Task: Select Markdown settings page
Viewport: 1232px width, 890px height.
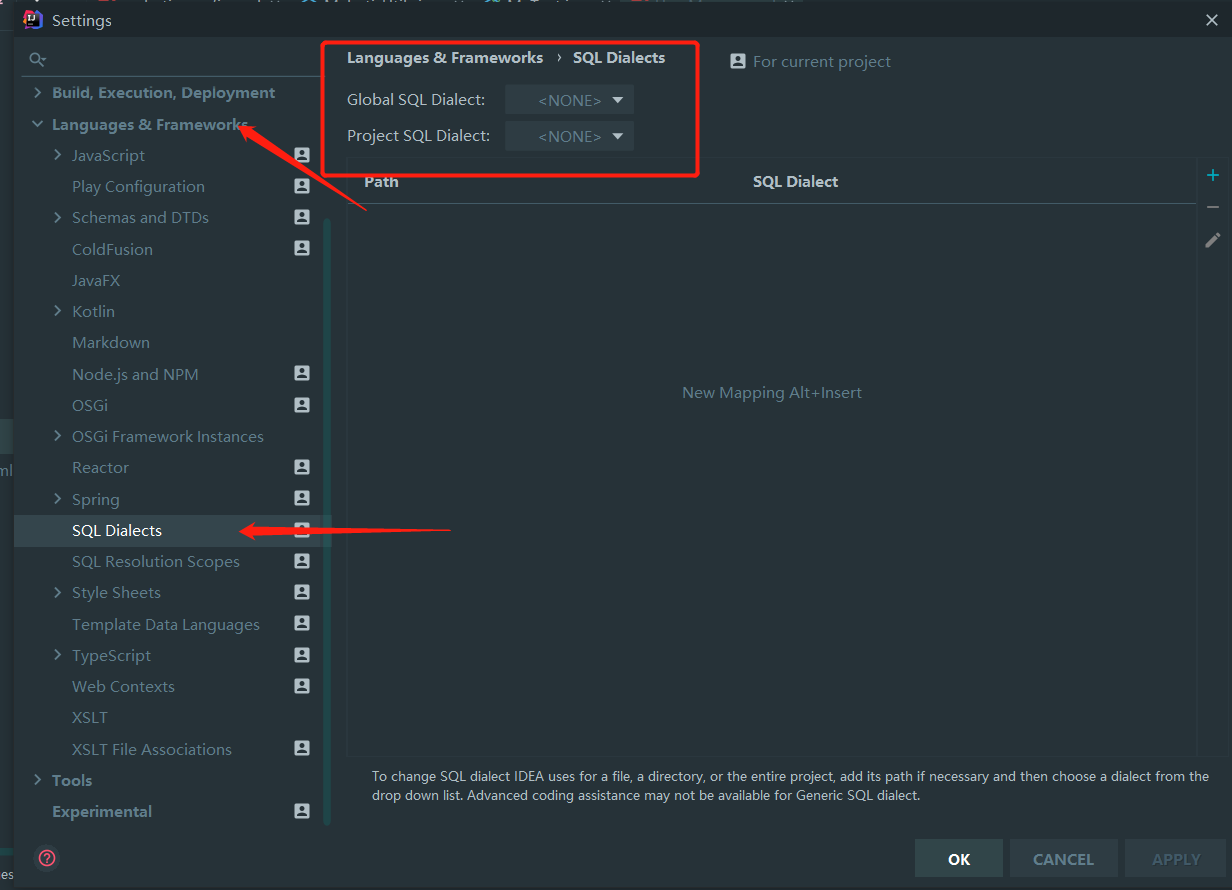Action: coord(111,342)
